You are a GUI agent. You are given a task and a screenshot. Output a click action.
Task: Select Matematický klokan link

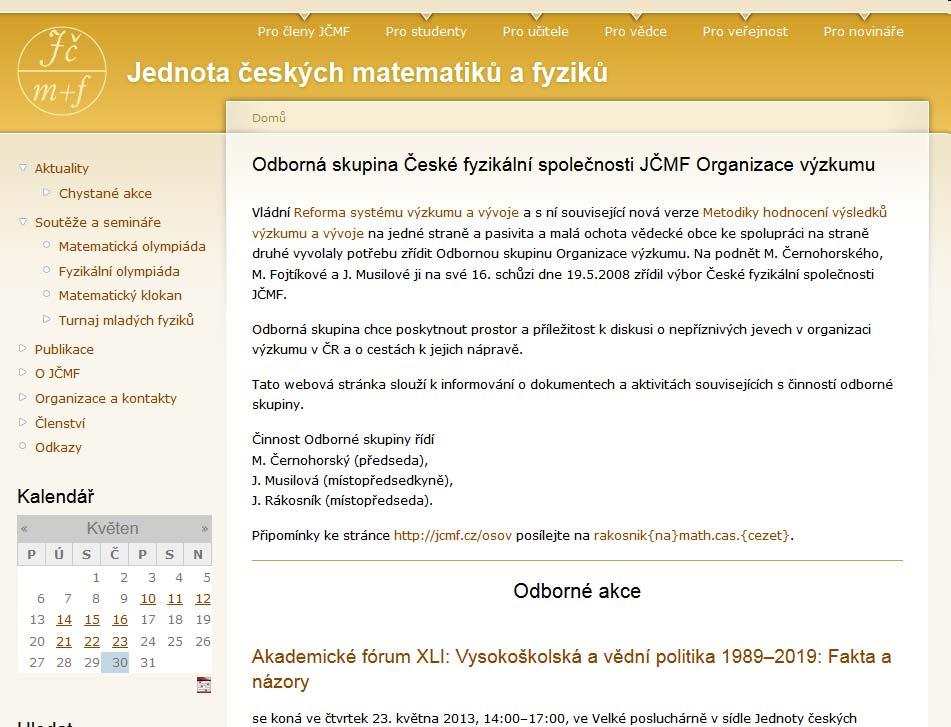click(120, 296)
